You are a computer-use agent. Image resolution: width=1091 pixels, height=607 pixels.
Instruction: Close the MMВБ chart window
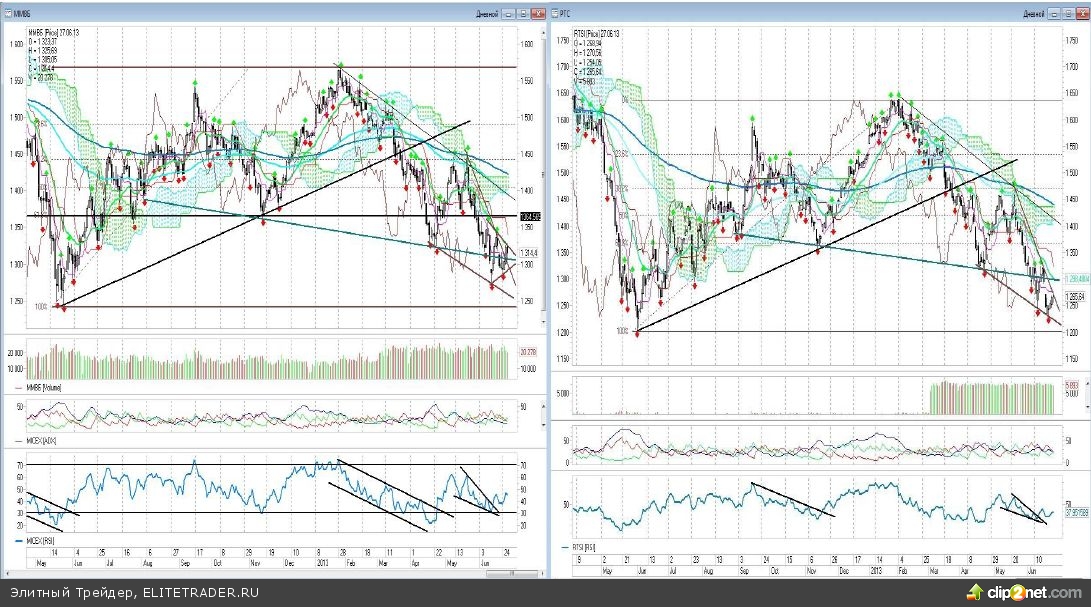(538, 14)
